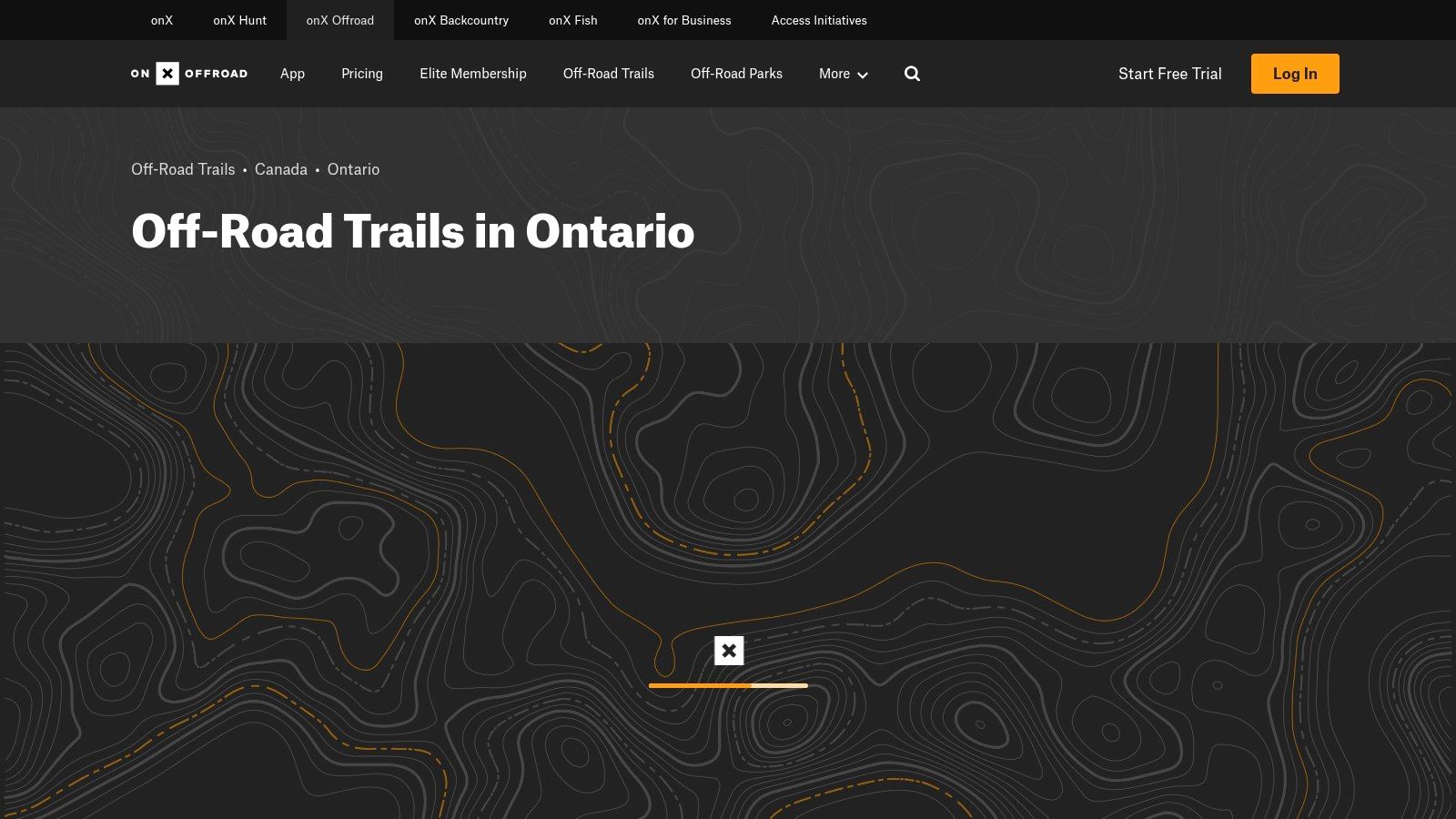Select the onX Offroad tab
This screenshot has height=819, width=1456.
(x=339, y=20)
